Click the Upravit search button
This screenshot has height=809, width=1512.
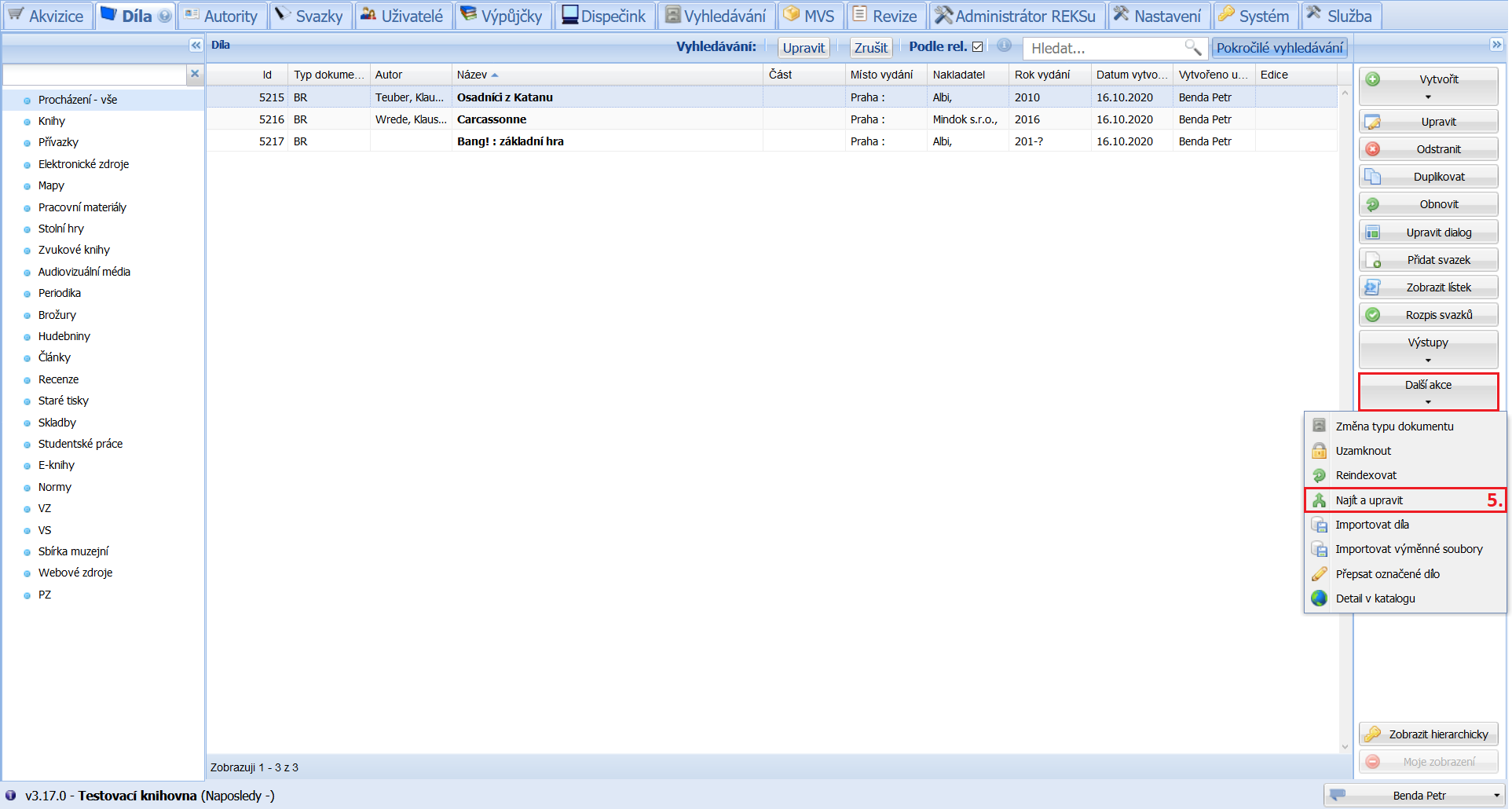[x=804, y=48]
